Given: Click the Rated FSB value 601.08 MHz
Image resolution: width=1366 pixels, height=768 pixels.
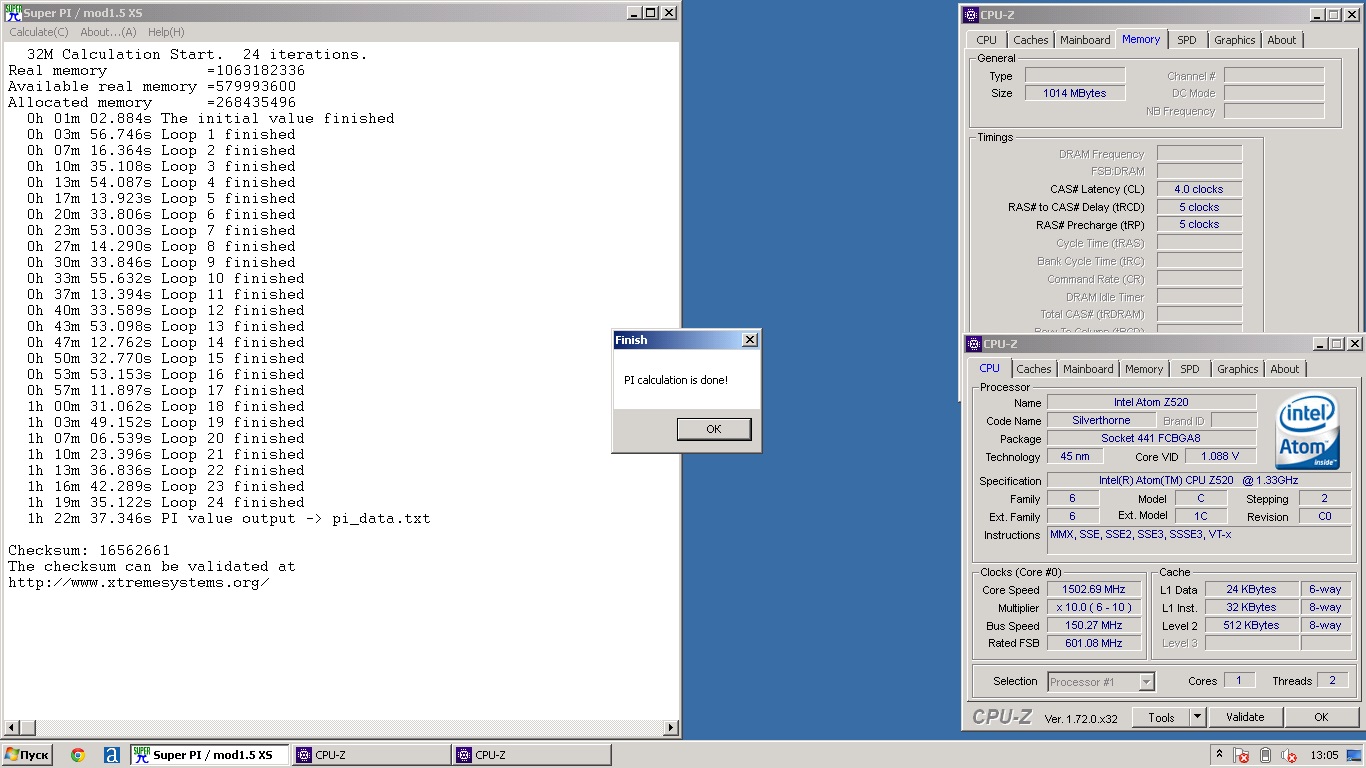Looking at the screenshot, I should pyautogui.click(x=1094, y=644).
